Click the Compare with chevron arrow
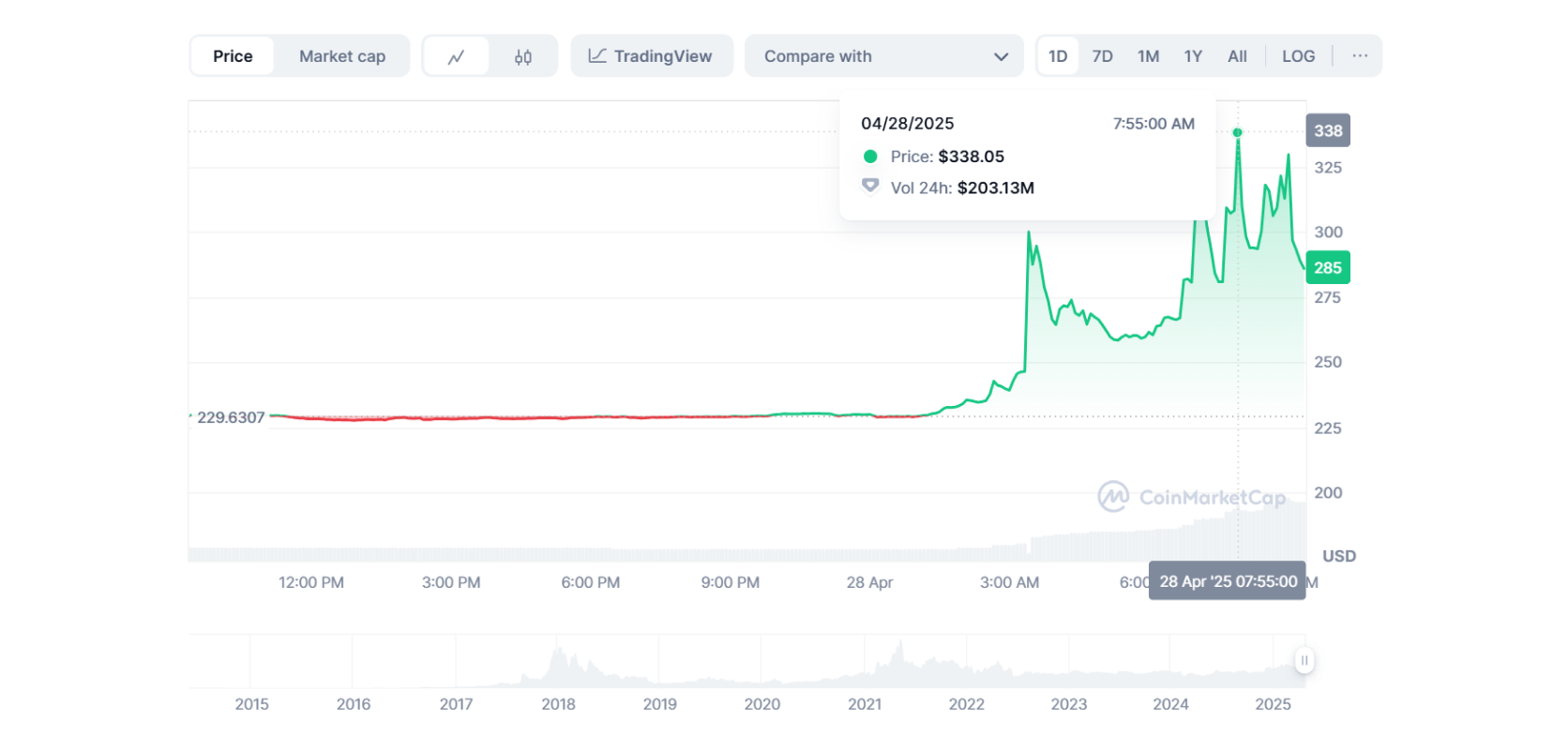The width and height of the screenshot is (1568, 750). 1001,57
